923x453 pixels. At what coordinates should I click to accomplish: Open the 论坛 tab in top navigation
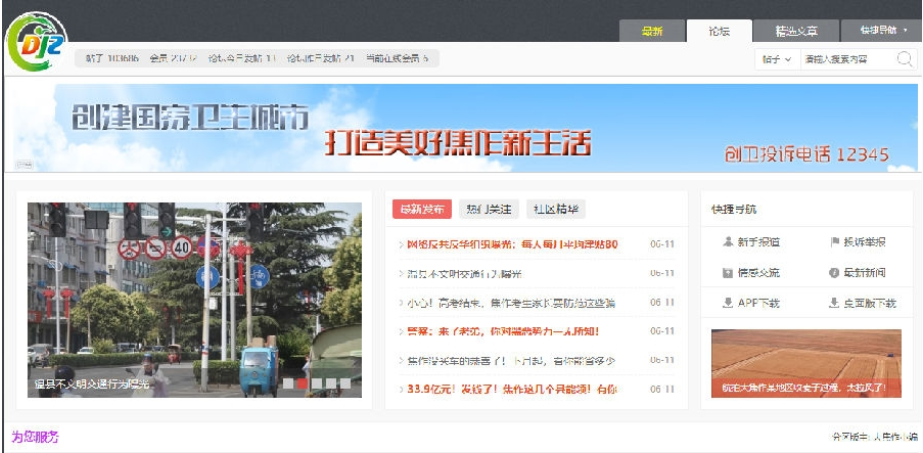(718, 31)
